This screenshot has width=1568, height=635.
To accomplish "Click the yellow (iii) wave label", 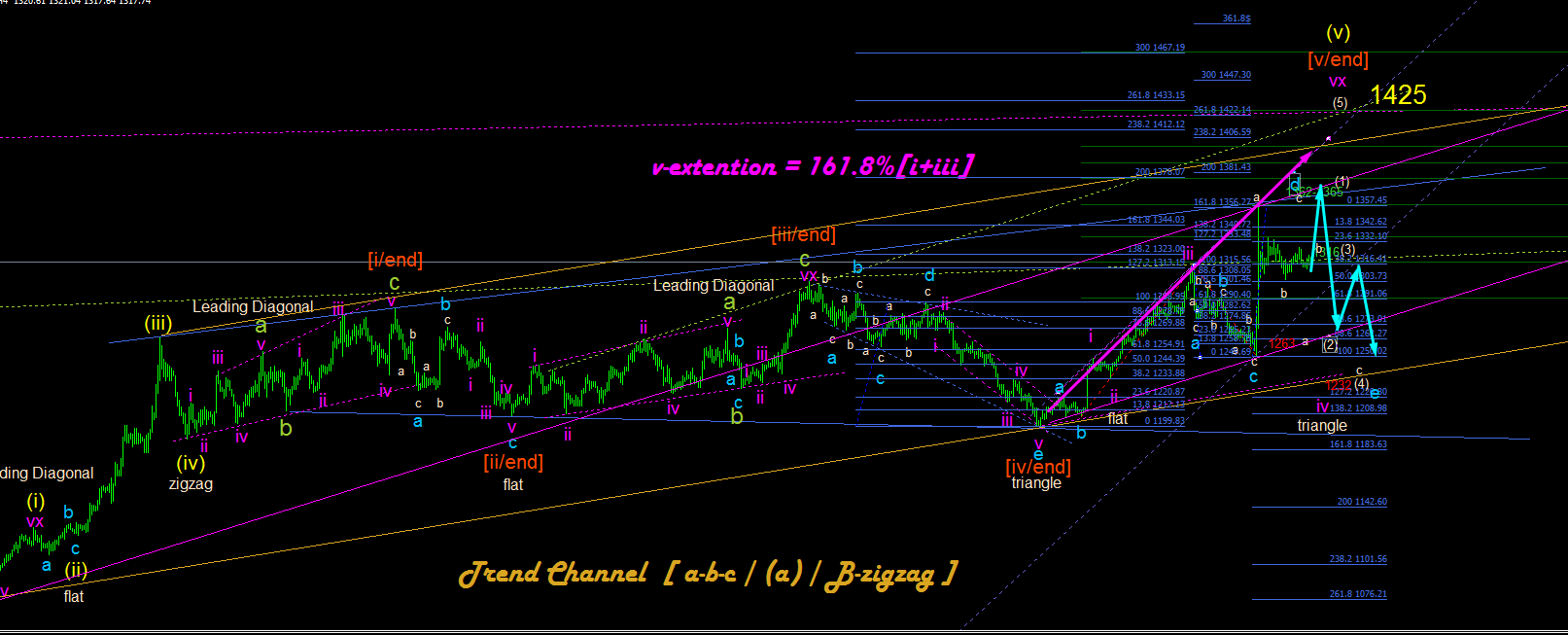I will pos(158,324).
